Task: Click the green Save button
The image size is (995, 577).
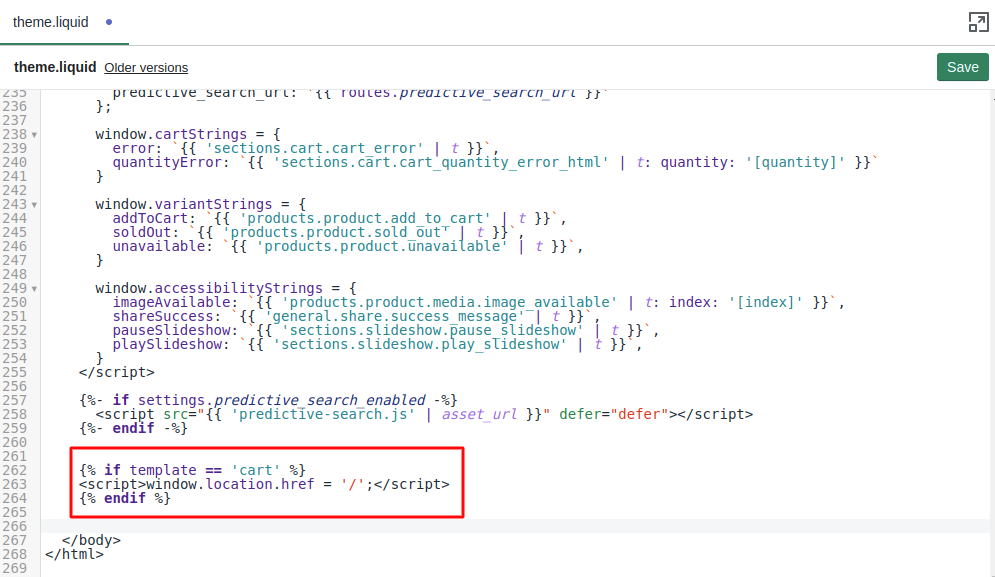Action: [x=963, y=67]
